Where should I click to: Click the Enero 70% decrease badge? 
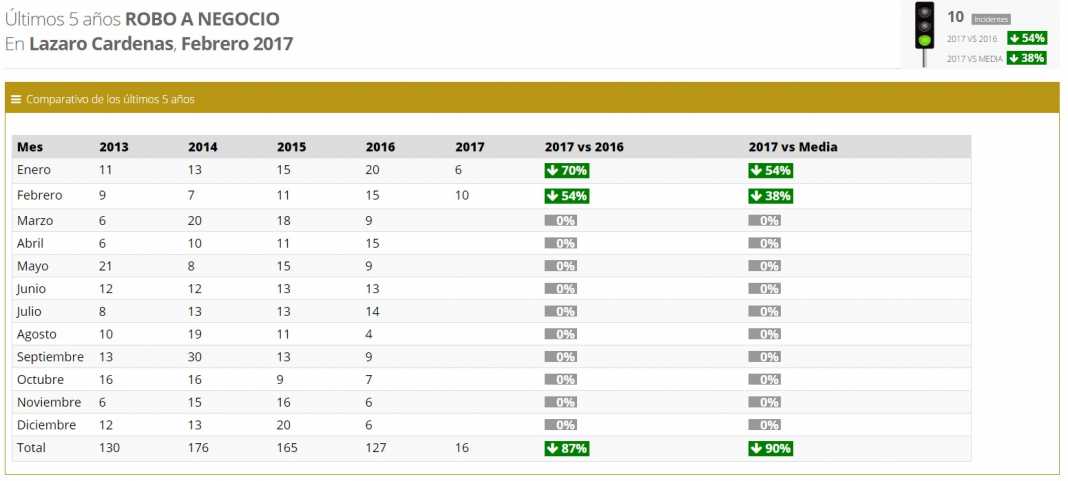[567, 170]
